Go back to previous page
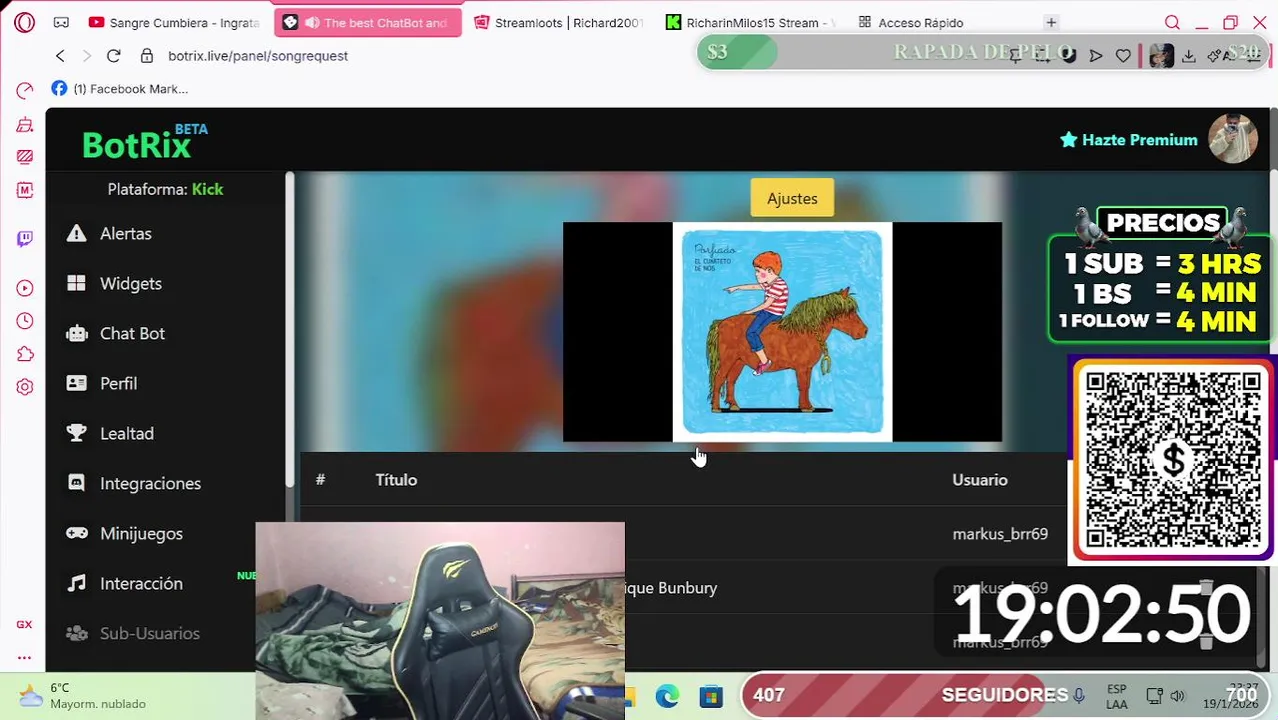The height and width of the screenshot is (720, 1278). (60, 56)
